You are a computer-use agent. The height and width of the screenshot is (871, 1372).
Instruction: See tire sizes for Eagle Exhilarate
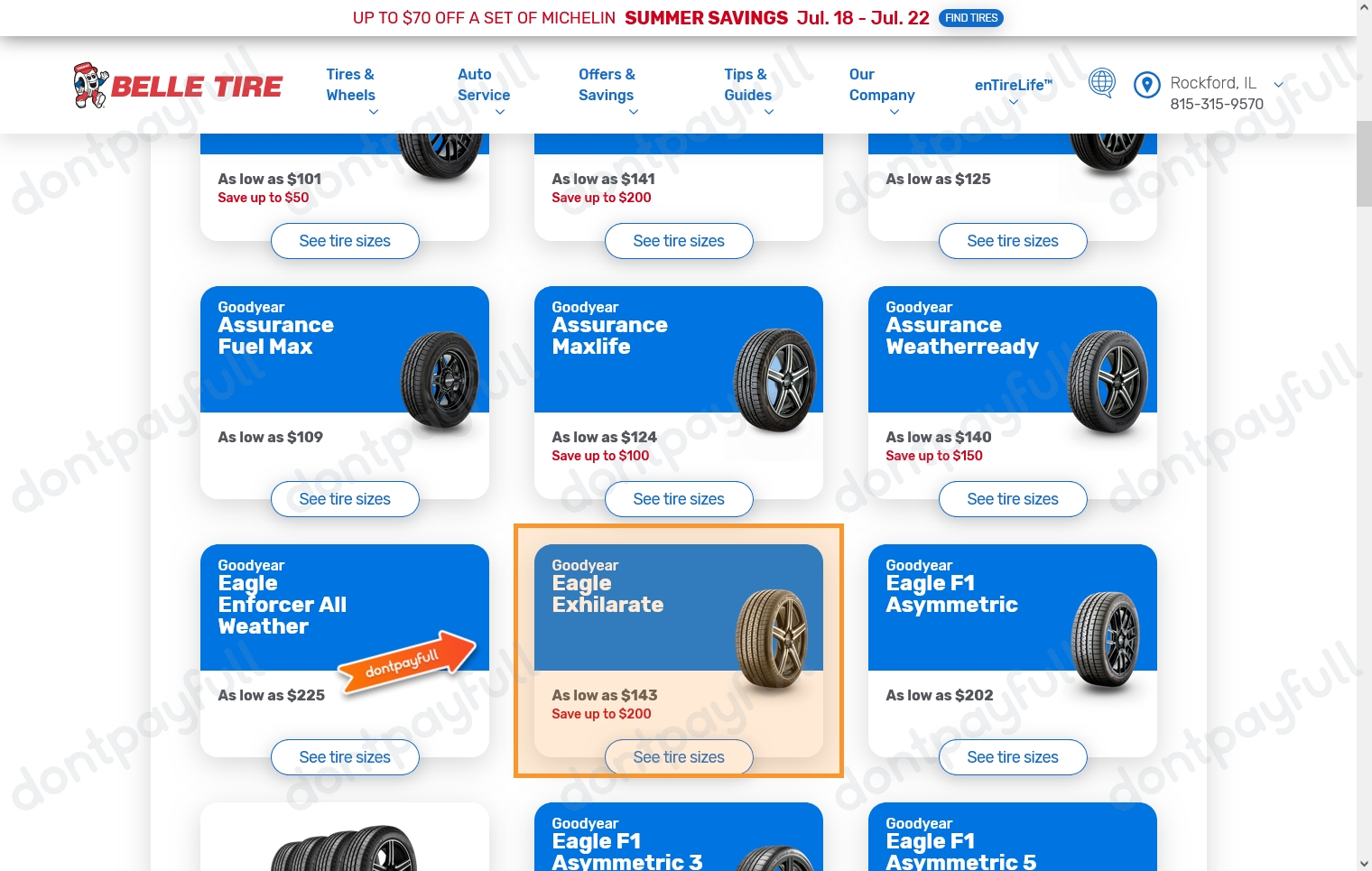pyautogui.click(x=679, y=757)
